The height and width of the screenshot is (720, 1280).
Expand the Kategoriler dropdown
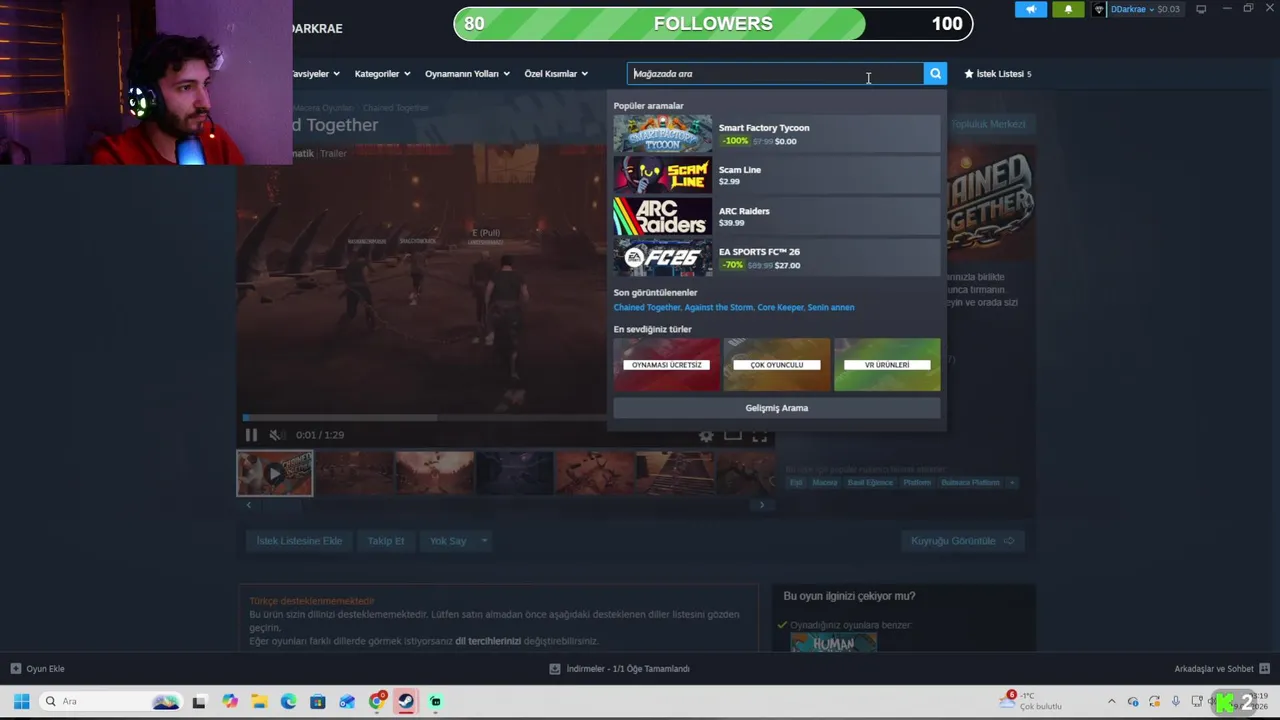click(x=382, y=73)
